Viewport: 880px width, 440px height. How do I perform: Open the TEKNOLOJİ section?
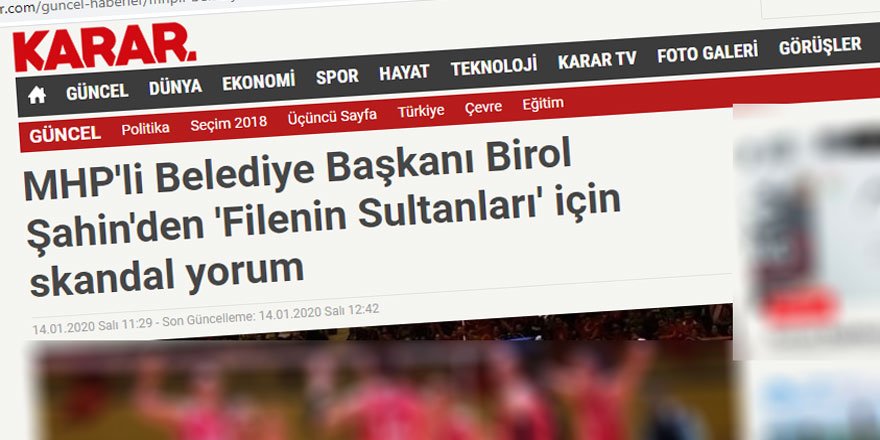(x=494, y=66)
